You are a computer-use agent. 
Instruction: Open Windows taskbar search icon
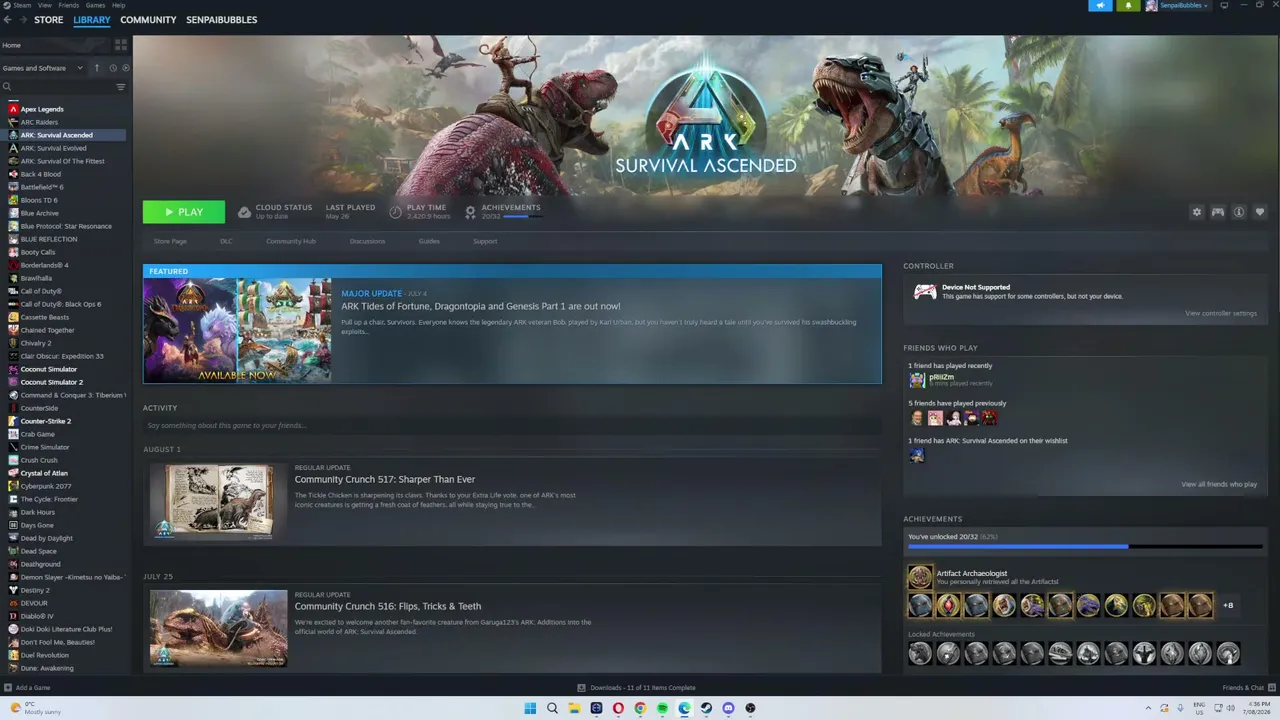[x=552, y=708]
